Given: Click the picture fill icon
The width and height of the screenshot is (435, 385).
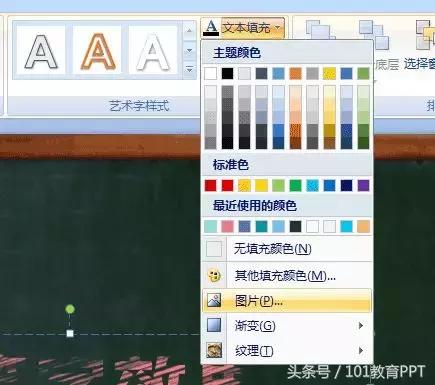Looking at the screenshot, I should click(x=214, y=300).
